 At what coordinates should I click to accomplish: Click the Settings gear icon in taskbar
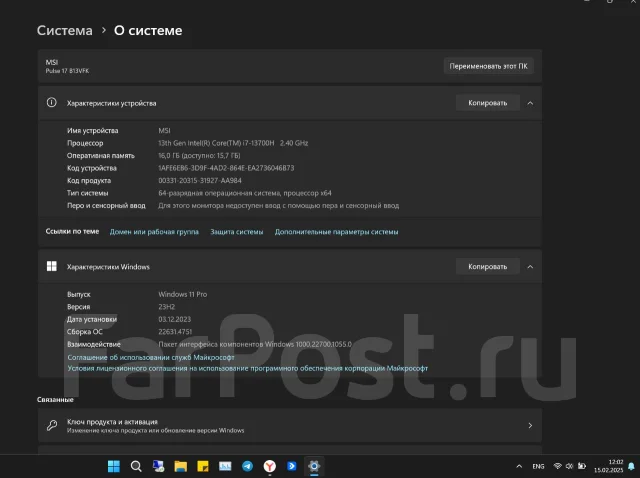314,466
